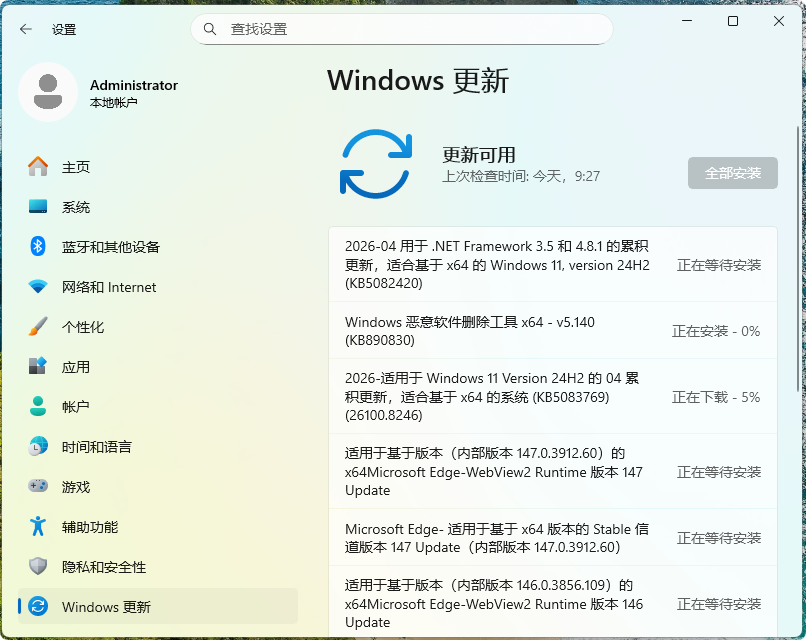Viewport: 806px width, 640px height.
Task: Click the 上次检查时间 text
Action: (521, 176)
